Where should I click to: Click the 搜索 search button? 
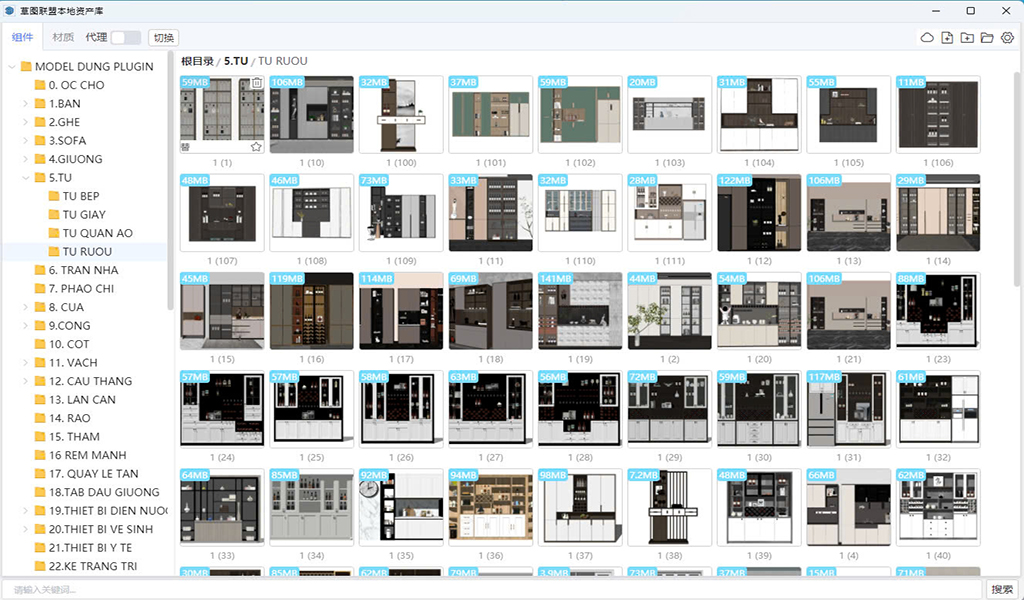[x=1002, y=589]
